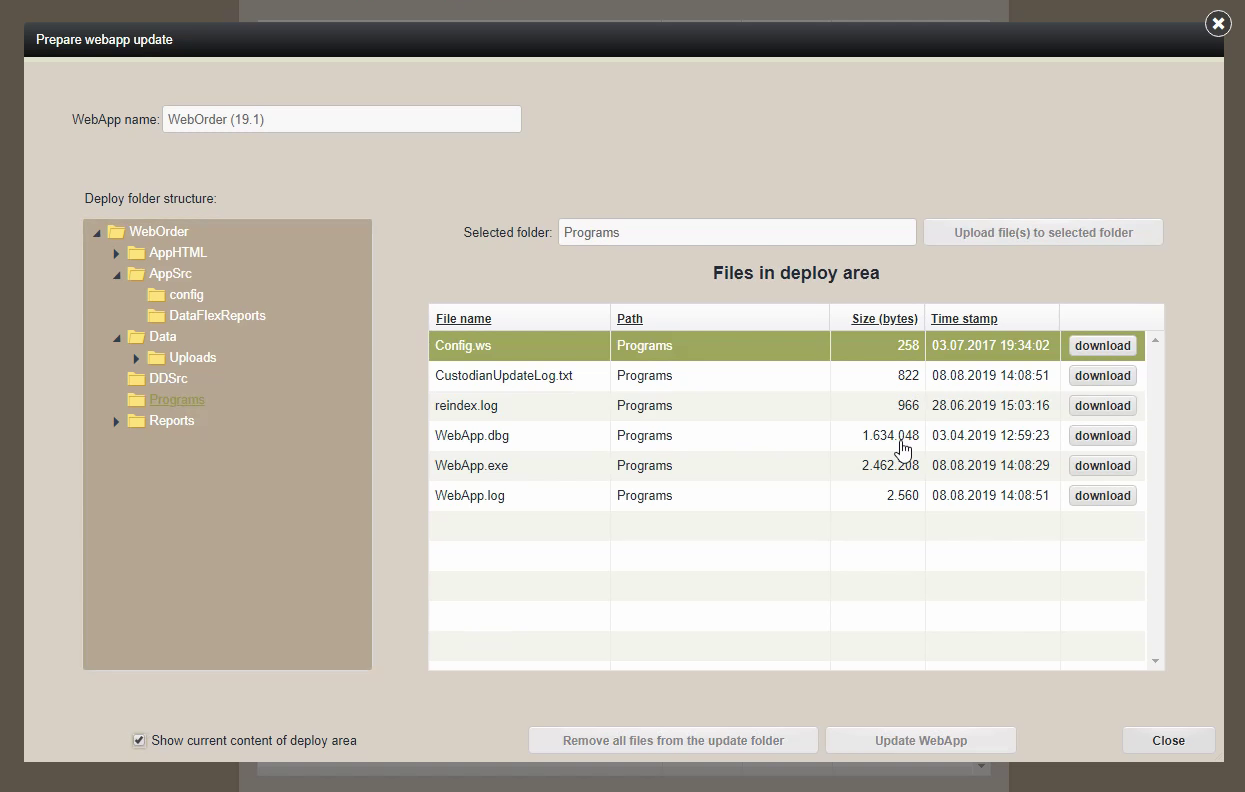Close dialog with the X icon
This screenshot has width=1245, height=792.
(1217, 23)
